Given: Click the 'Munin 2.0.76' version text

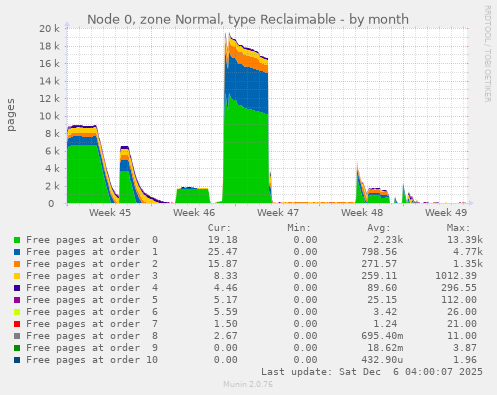Looking at the screenshot, I should click(248, 384).
